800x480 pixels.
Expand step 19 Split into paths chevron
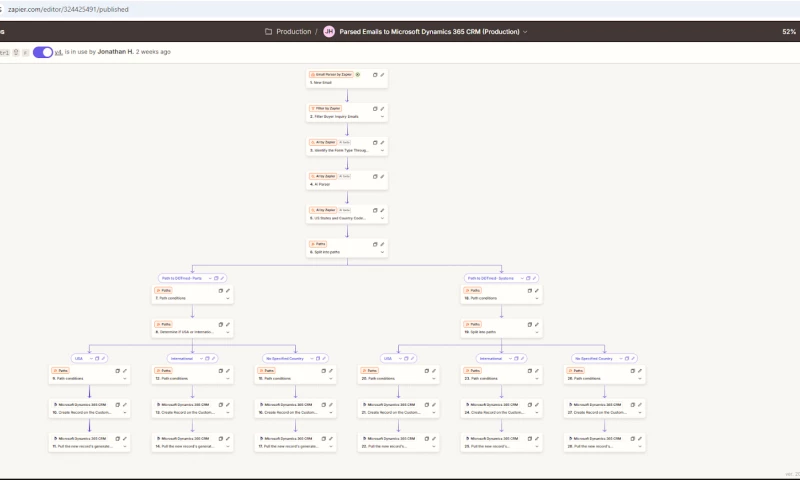537,332
